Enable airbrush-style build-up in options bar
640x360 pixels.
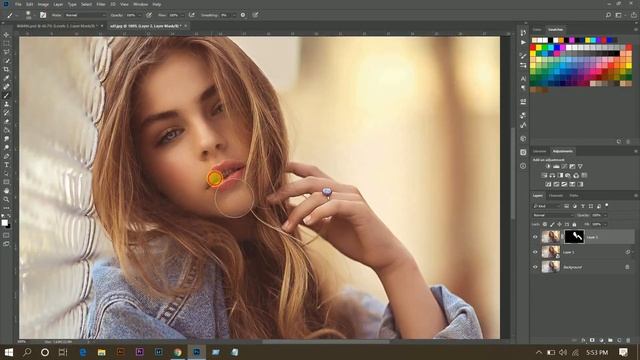(x=192, y=15)
